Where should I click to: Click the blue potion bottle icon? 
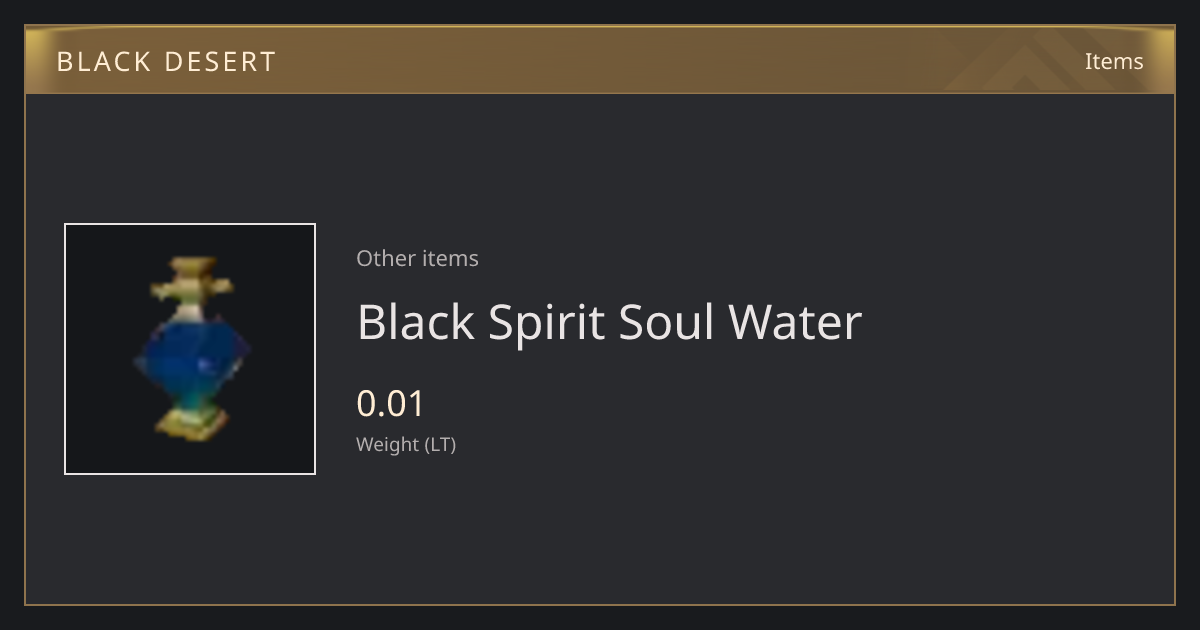pyautogui.click(x=190, y=348)
